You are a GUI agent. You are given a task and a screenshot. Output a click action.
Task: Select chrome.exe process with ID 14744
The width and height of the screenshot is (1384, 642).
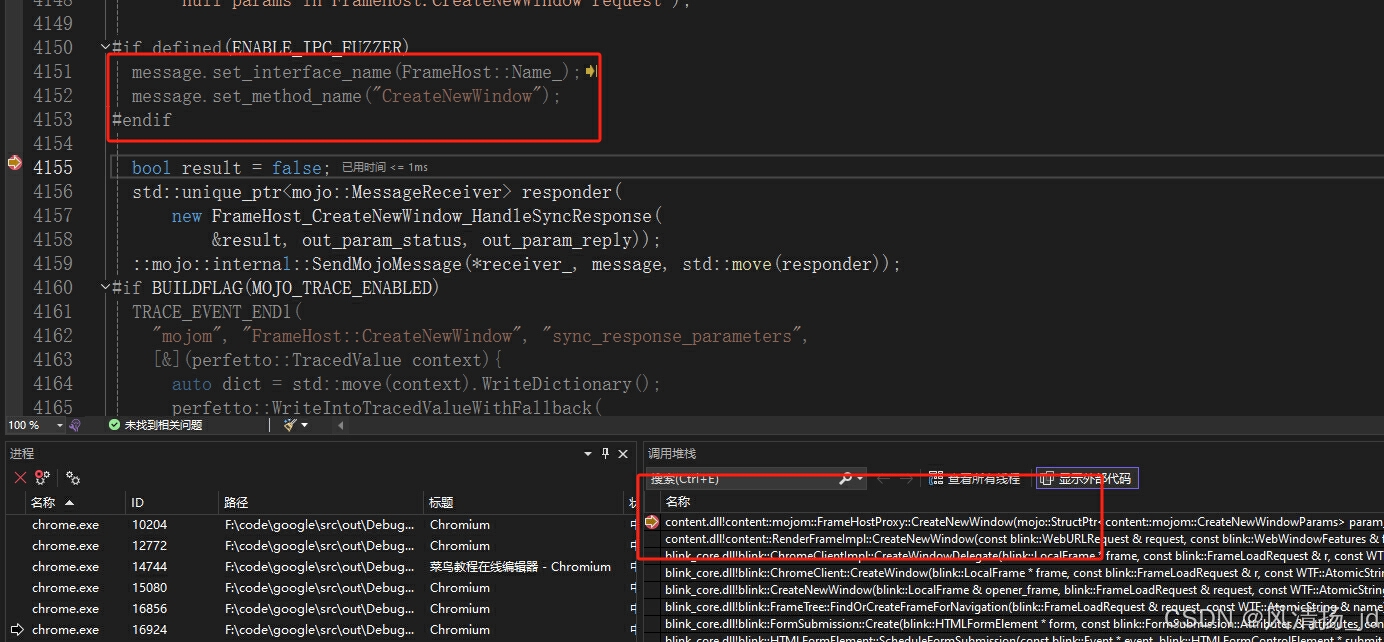pyautogui.click(x=65, y=567)
